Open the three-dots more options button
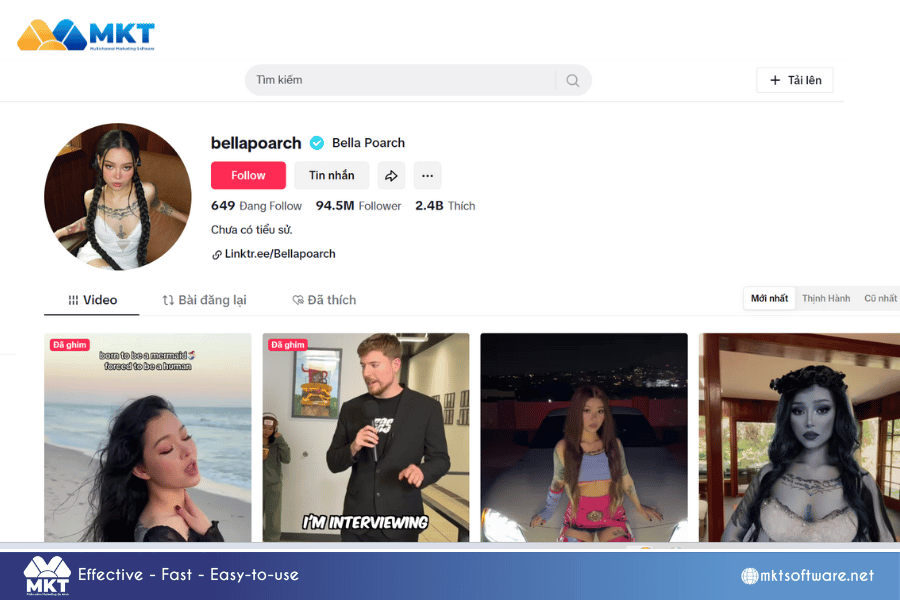The height and width of the screenshot is (600, 900). point(428,176)
